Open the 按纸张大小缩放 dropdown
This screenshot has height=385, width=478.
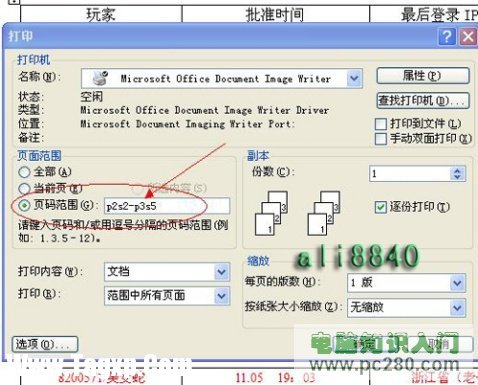pyautogui.click(x=457, y=307)
